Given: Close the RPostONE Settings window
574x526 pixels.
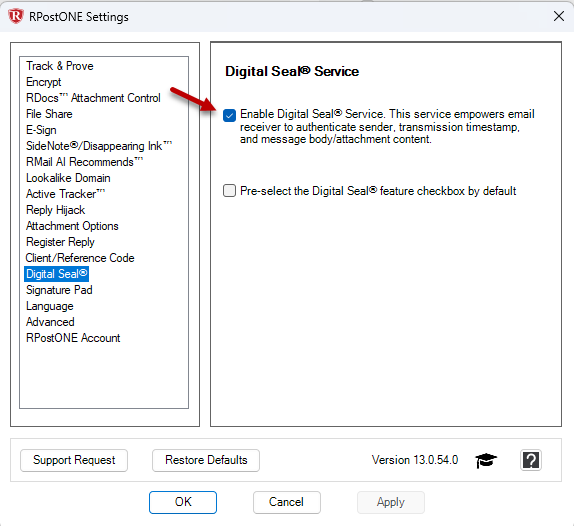Looking at the screenshot, I should coord(559,16).
